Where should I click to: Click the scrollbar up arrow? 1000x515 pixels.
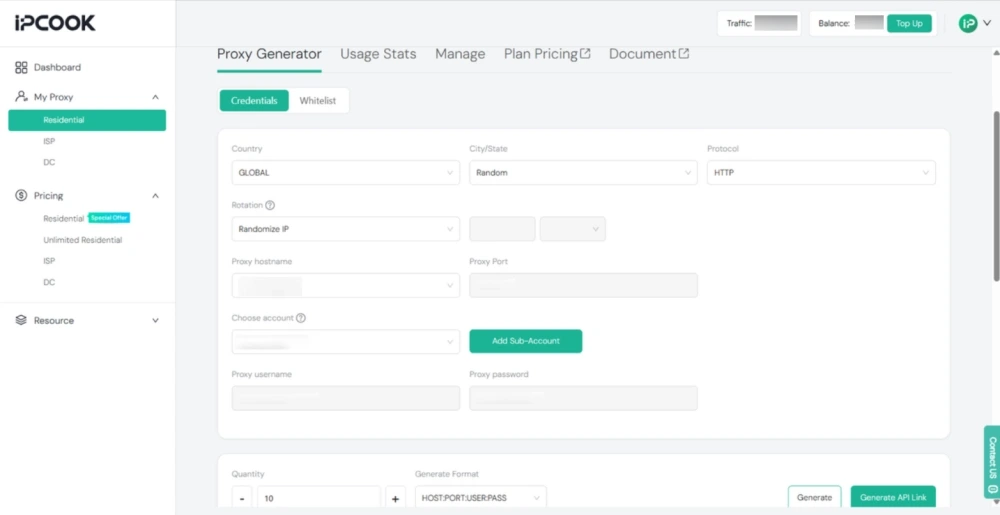tap(996, 52)
